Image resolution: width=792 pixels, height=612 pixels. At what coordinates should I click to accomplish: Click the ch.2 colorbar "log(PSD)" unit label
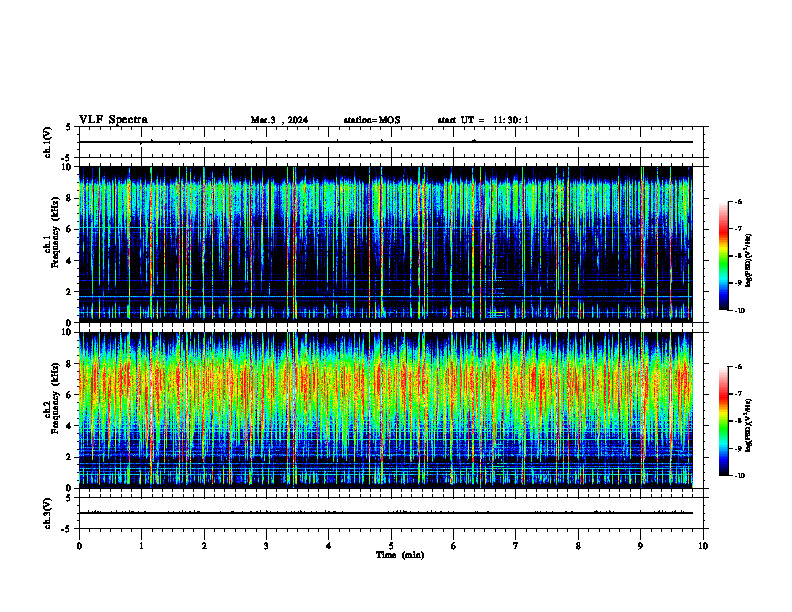tap(749, 425)
